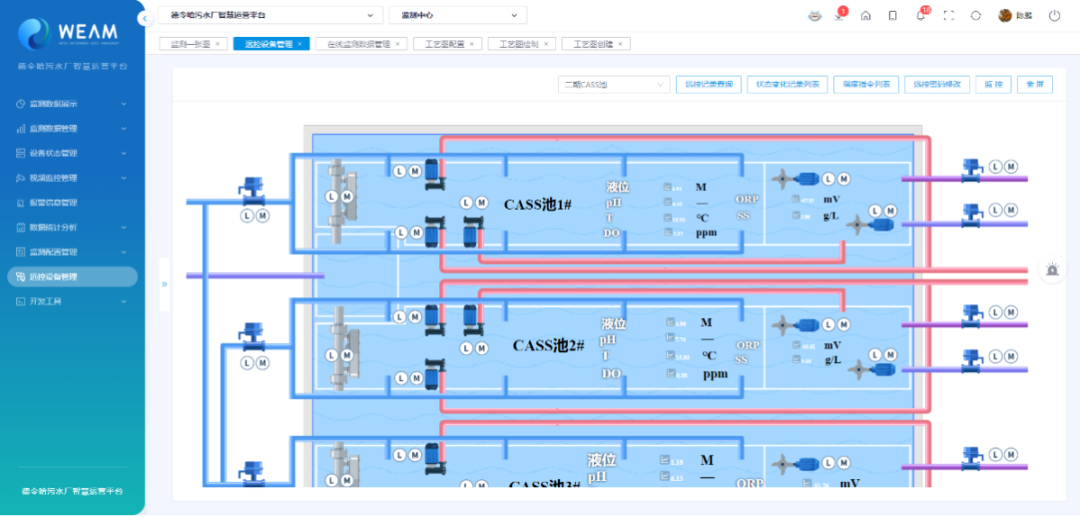Viewport: 1080px width, 517px height.
Task: Expand the side panel with the » handle
Action: pos(164,284)
